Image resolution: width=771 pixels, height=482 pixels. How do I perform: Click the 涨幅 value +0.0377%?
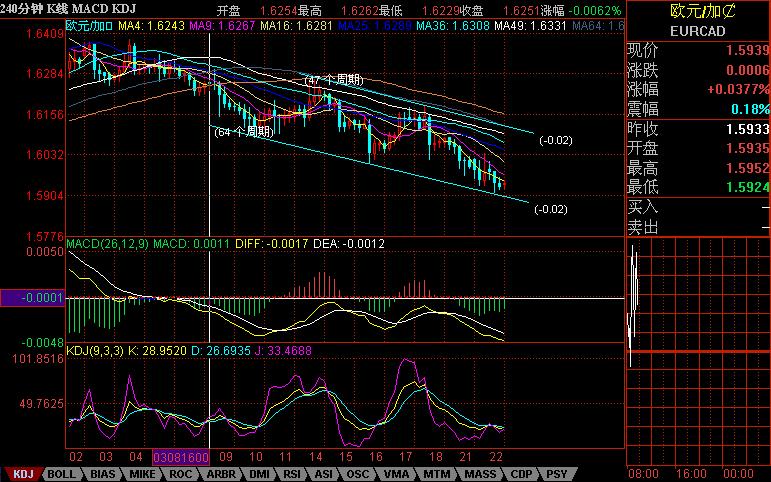pyautogui.click(x=738, y=90)
